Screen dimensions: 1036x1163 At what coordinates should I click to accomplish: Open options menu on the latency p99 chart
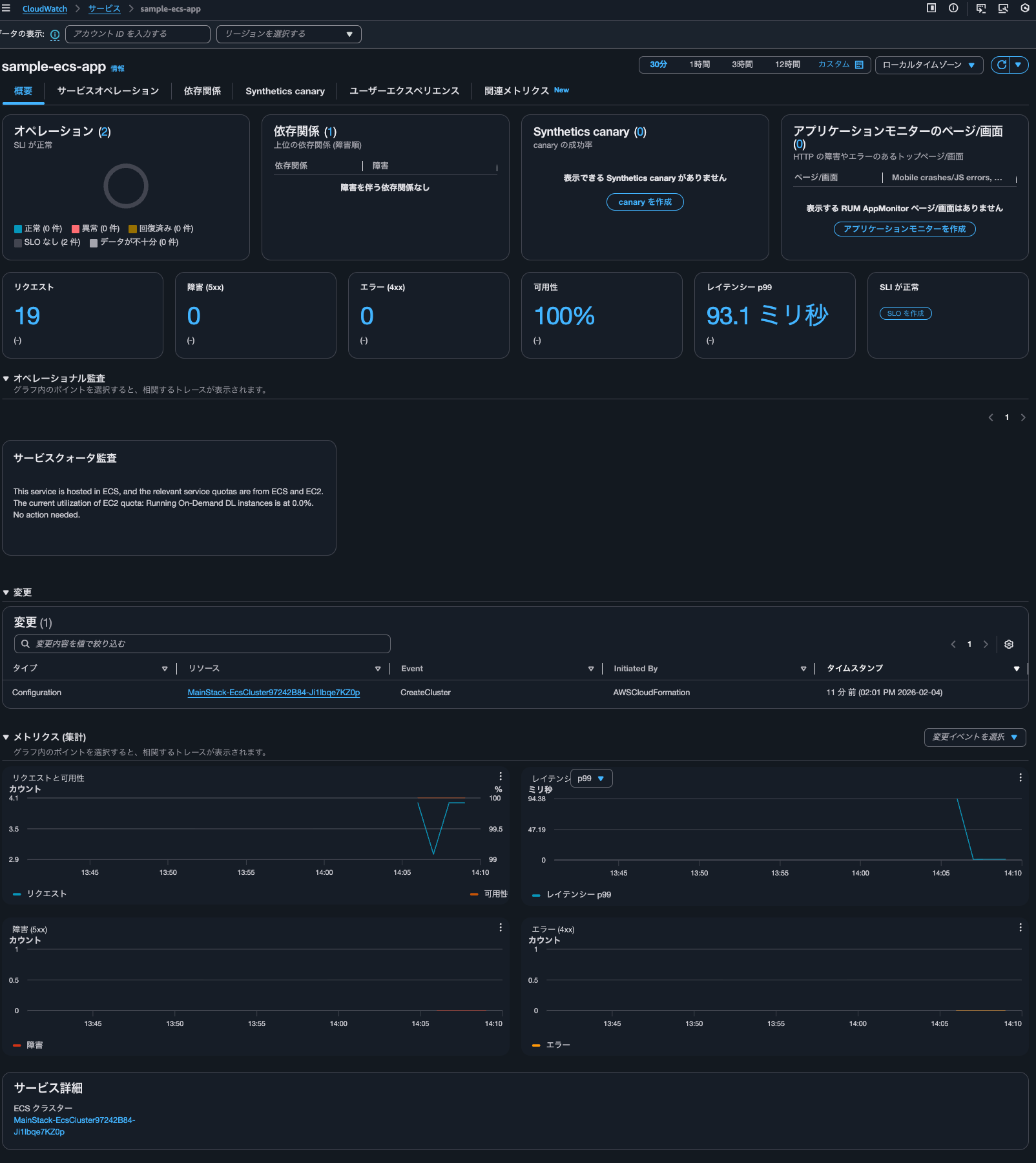pos(1020,777)
